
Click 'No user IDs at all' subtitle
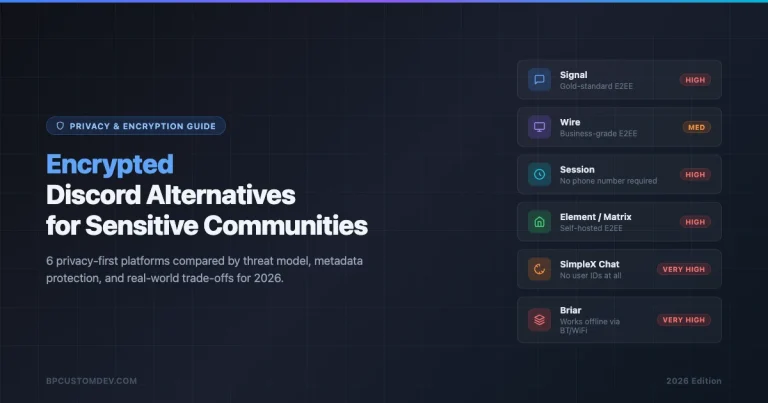click(x=591, y=276)
